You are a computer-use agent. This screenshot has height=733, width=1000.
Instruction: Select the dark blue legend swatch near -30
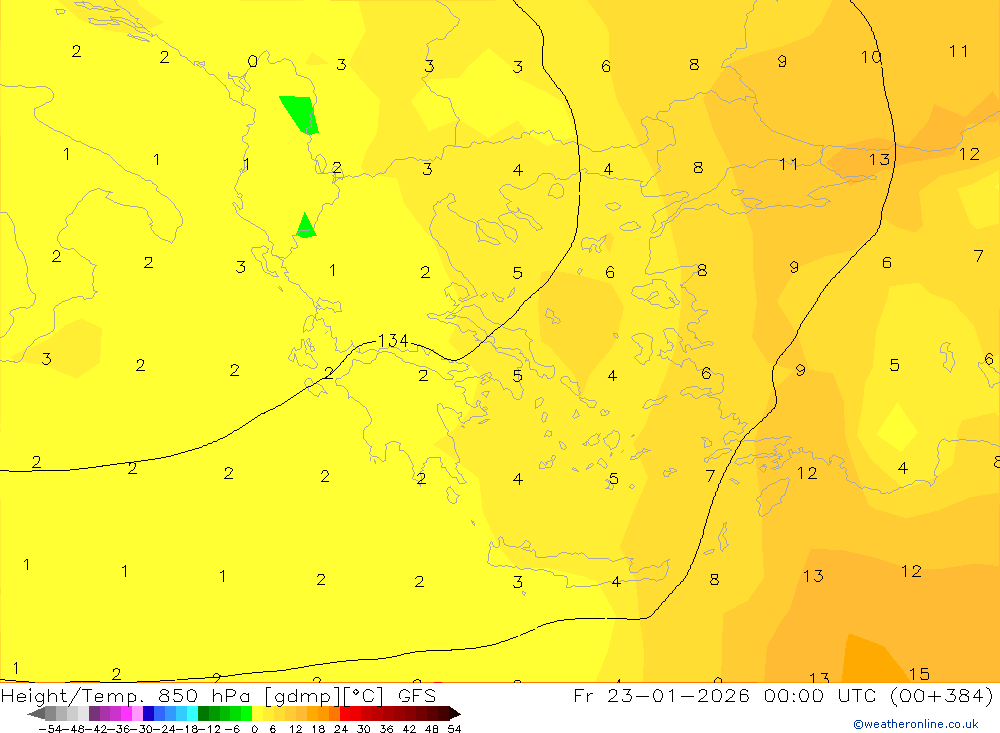click(x=149, y=713)
